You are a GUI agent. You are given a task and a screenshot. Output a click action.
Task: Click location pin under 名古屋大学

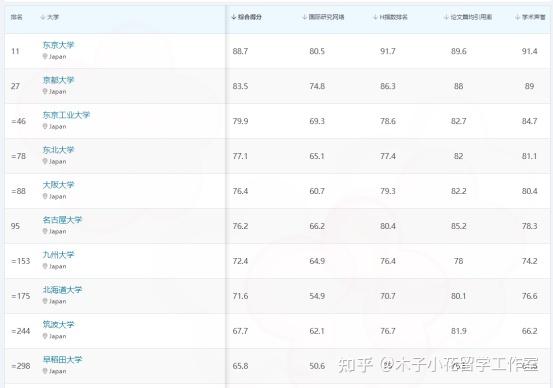coord(45,231)
